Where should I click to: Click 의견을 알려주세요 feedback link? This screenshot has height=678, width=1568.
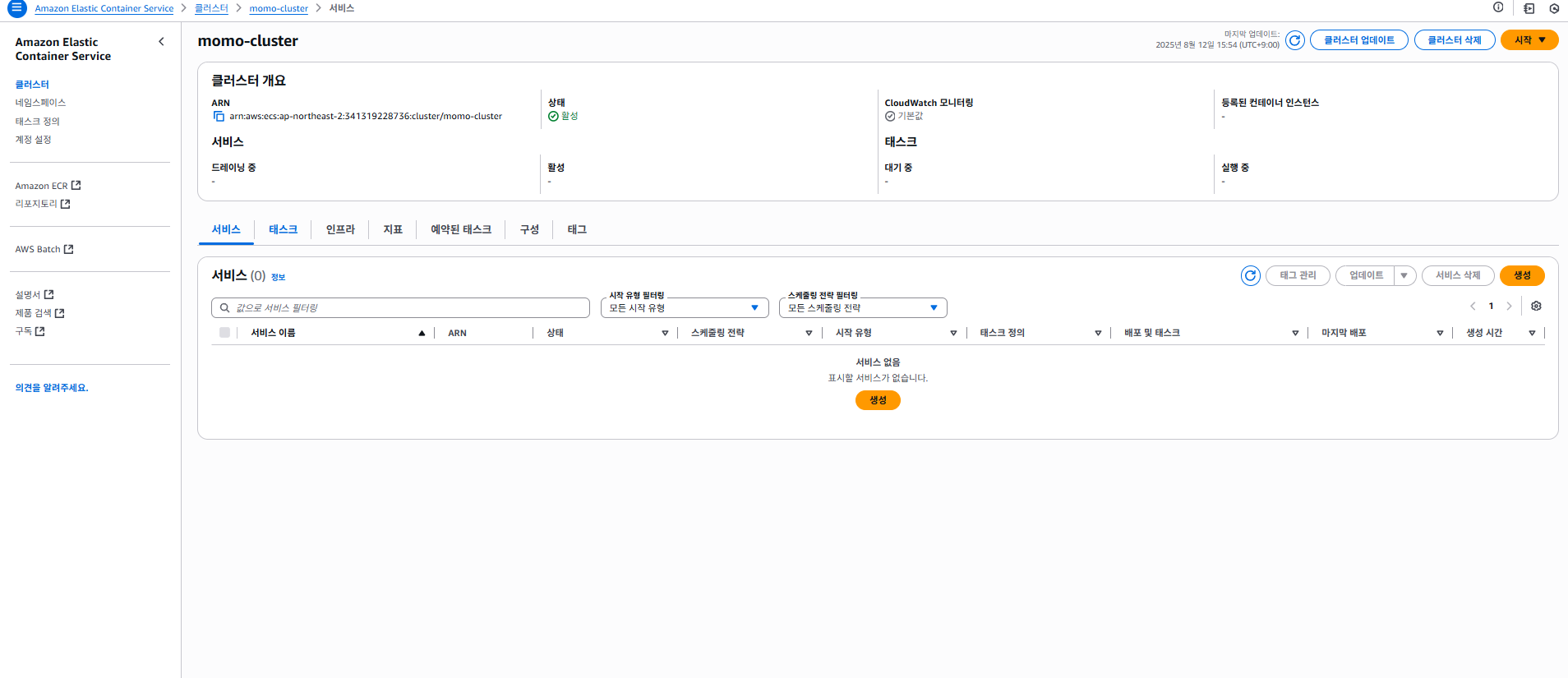click(x=52, y=388)
